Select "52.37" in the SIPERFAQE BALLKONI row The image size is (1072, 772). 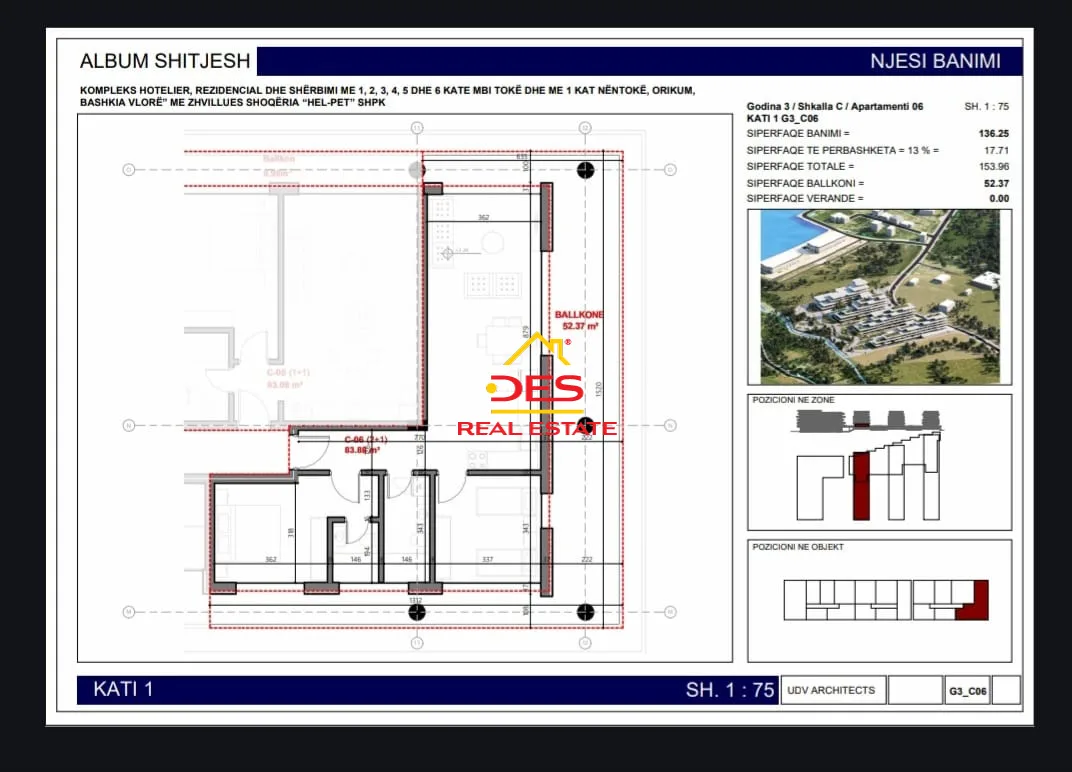tap(996, 183)
